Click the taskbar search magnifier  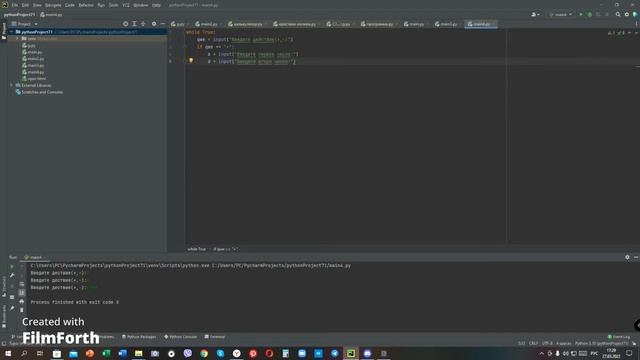tap(24, 353)
